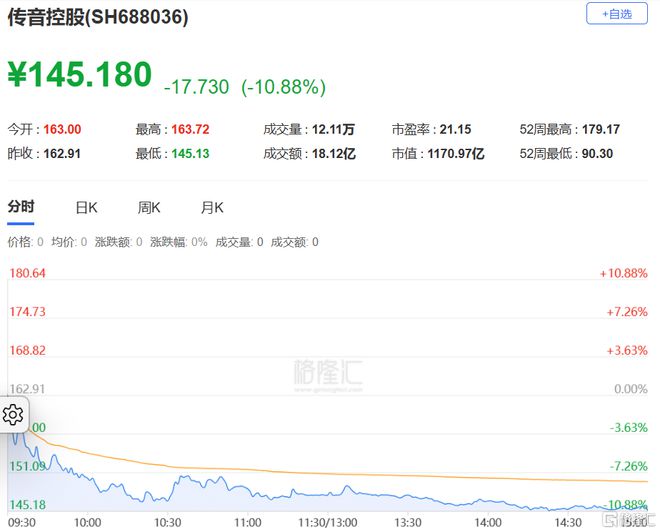This screenshot has width=660, height=532.
Task: Click the 11:00 time axis marker
Action: 248,523
